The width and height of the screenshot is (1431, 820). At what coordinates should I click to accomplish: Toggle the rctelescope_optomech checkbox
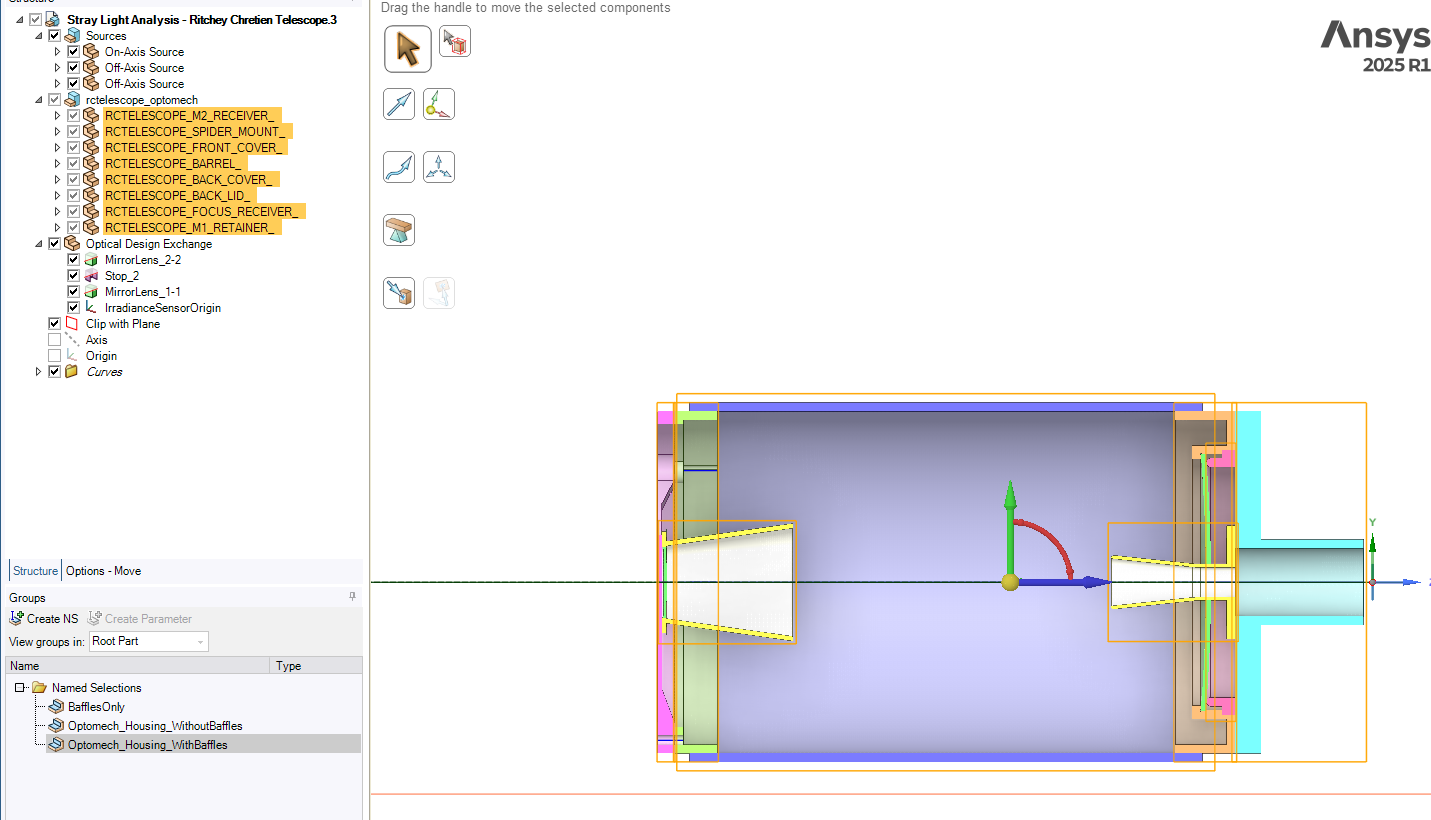pos(54,100)
